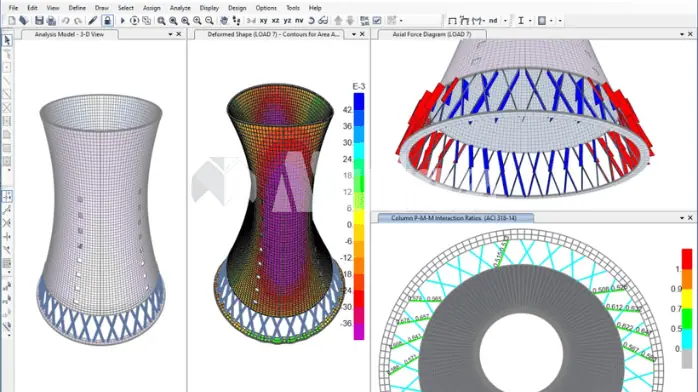Click the Undo arrow icon
The height and width of the screenshot is (392, 698).
tap(65, 20)
